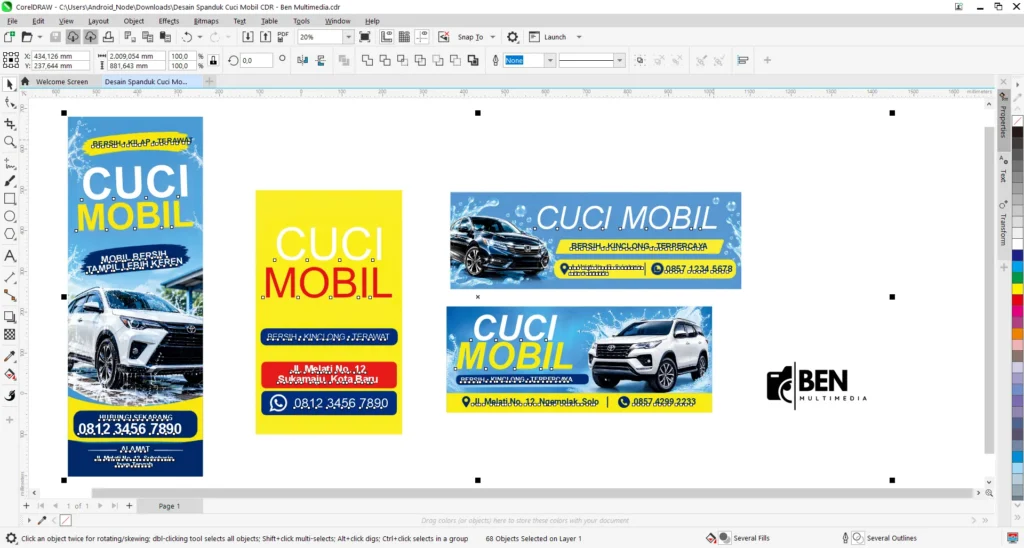Open the Transform docker tab
The height and width of the screenshot is (548, 1024).
(x=1004, y=225)
